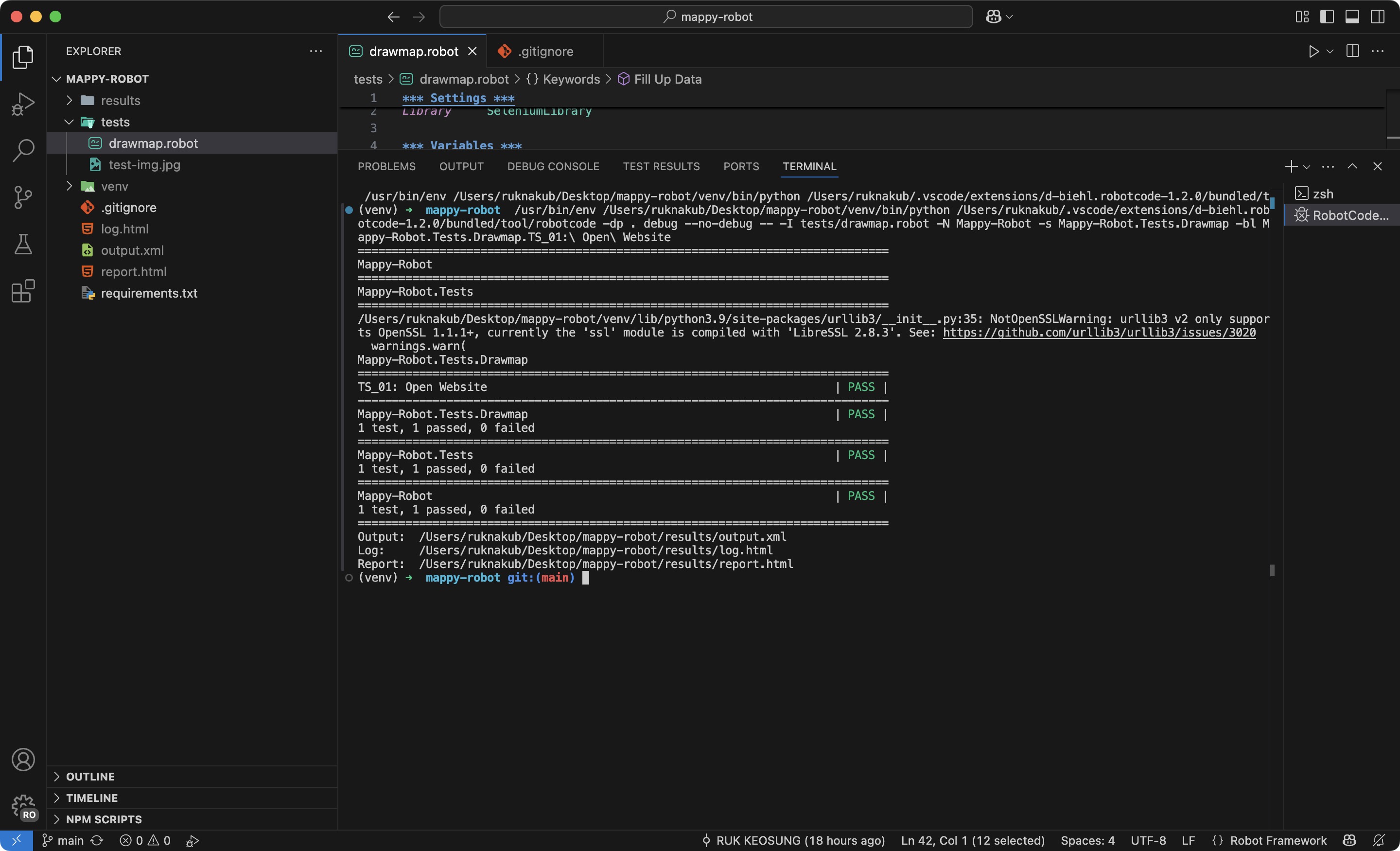Open requirements.txt in explorer
The image size is (1400, 851).
click(x=192, y=293)
